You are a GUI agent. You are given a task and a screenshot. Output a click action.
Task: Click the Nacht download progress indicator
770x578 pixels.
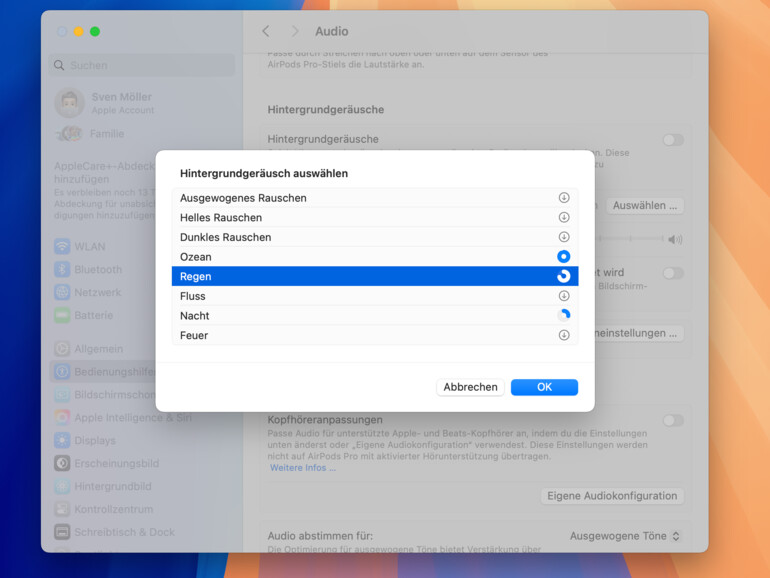coord(564,315)
